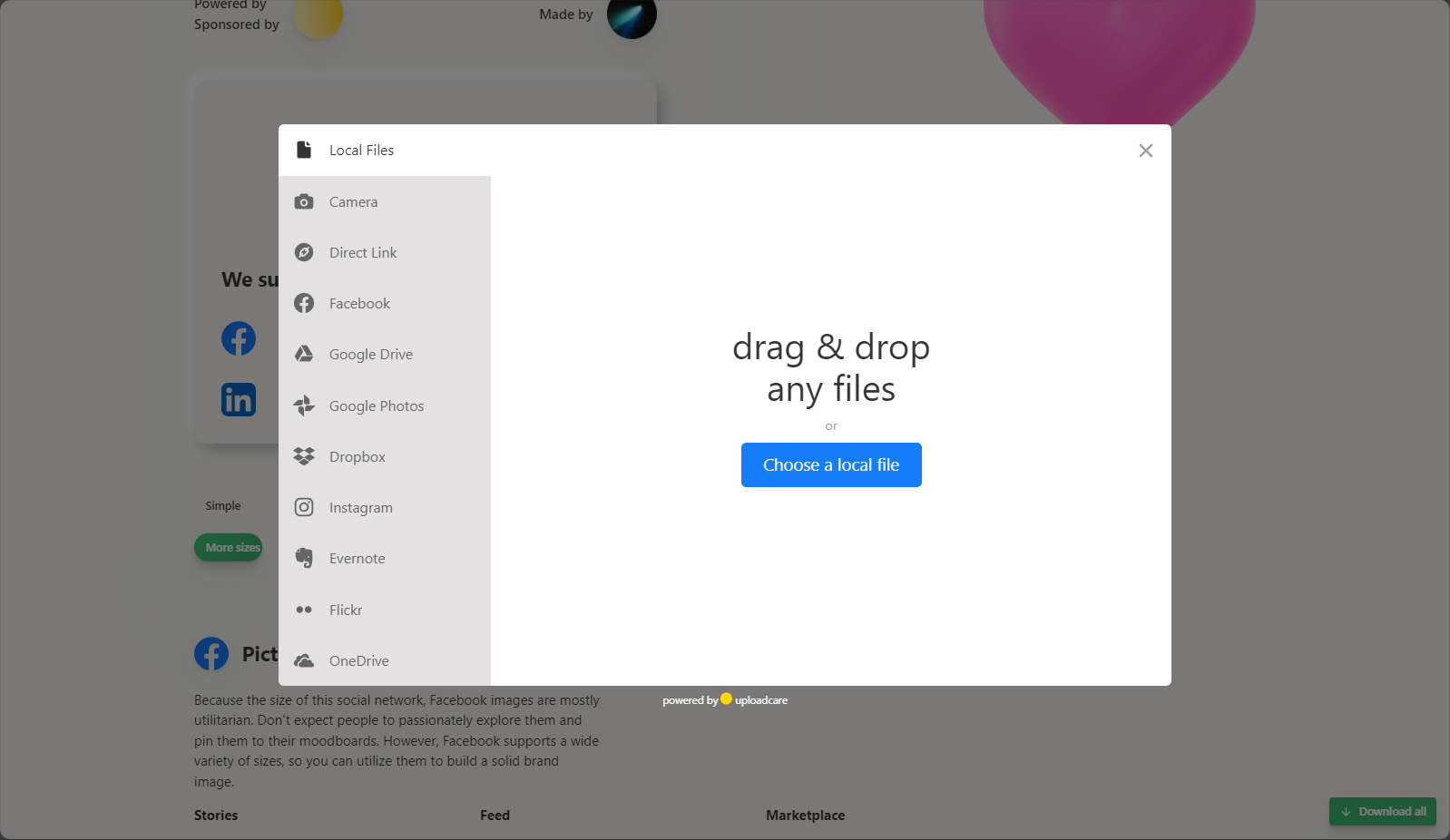The image size is (1450, 840).
Task: Click the Facebook icon in upload sources
Action: pyautogui.click(x=304, y=303)
